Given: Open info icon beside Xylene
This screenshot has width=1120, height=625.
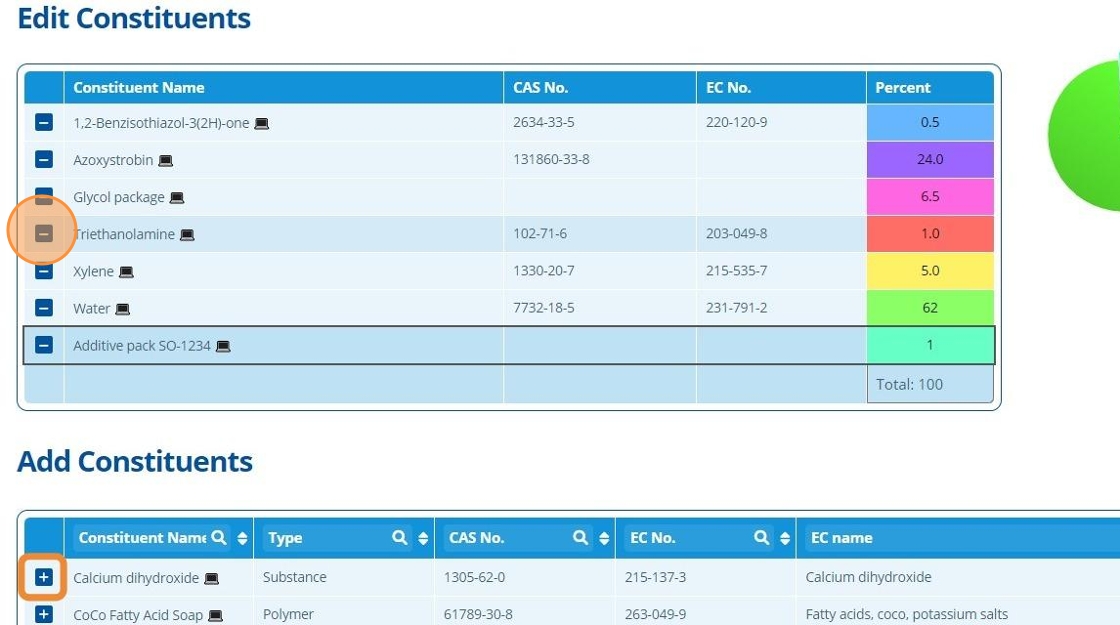Looking at the screenshot, I should (126, 272).
